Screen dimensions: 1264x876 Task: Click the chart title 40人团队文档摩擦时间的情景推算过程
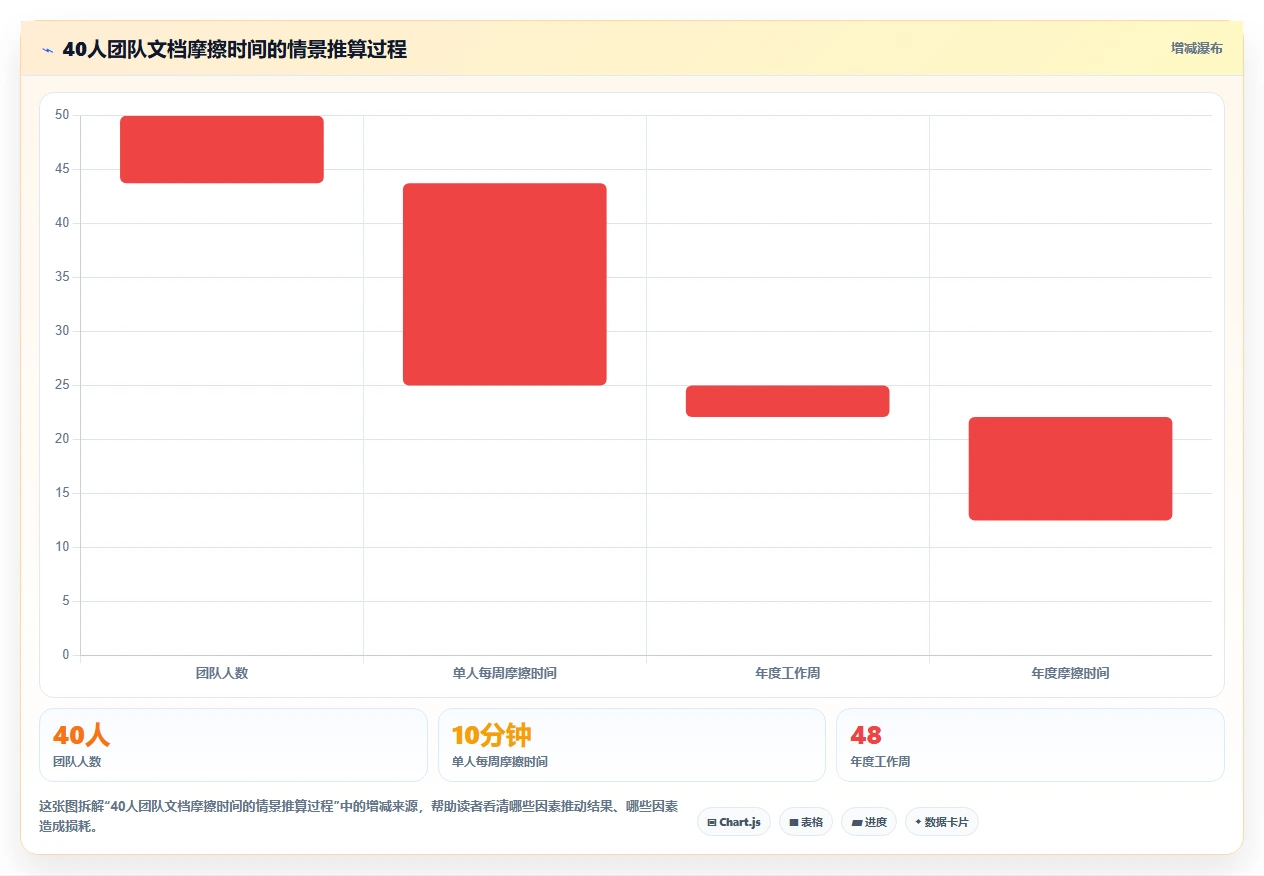pyautogui.click(x=234, y=50)
